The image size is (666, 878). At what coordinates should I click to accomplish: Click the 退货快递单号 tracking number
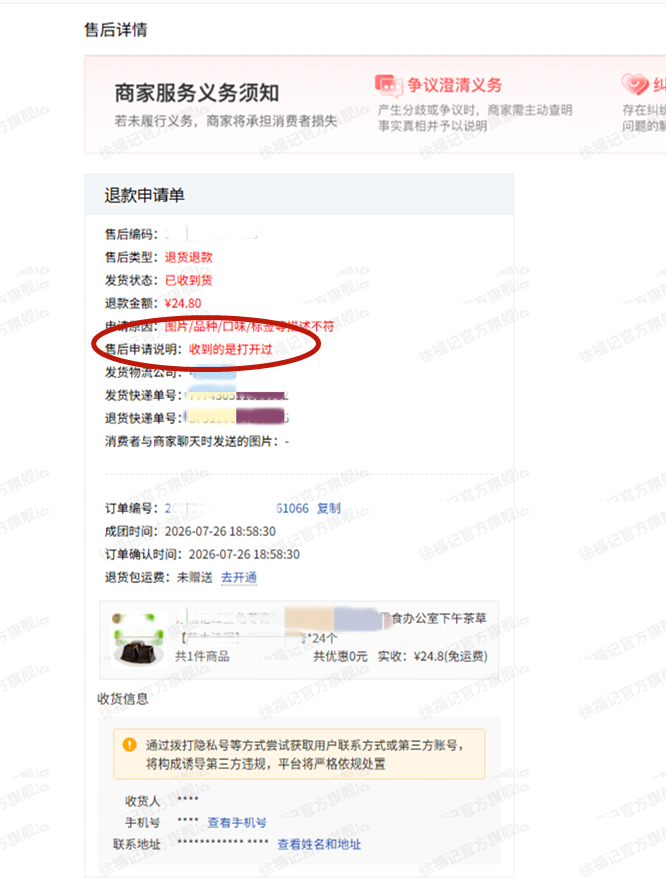click(x=237, y=418)
